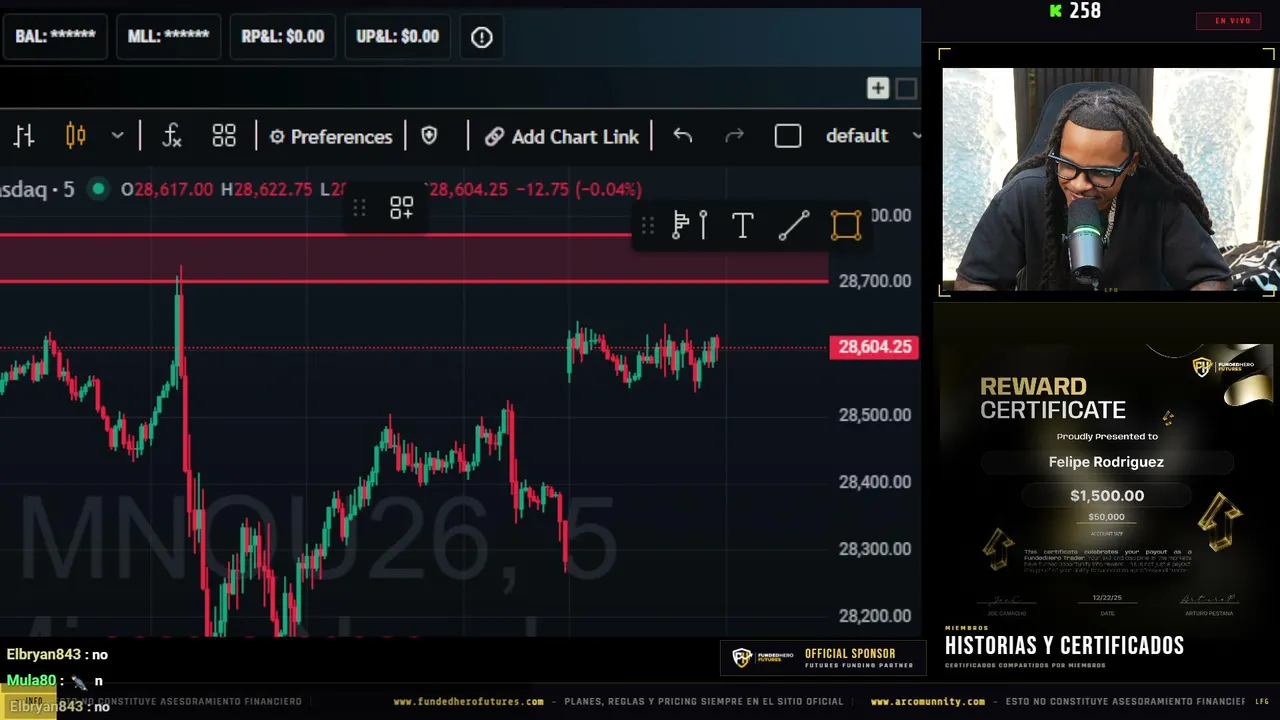
Task: Click HISTORIAS Y CERTIFICADOS heading
Action: tap(1064, 646)
